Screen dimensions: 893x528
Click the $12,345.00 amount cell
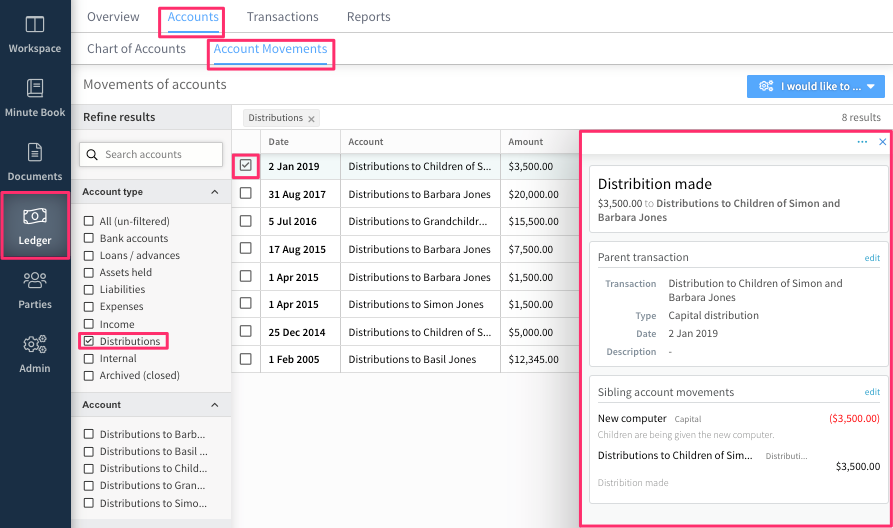[x=534, y=359]
